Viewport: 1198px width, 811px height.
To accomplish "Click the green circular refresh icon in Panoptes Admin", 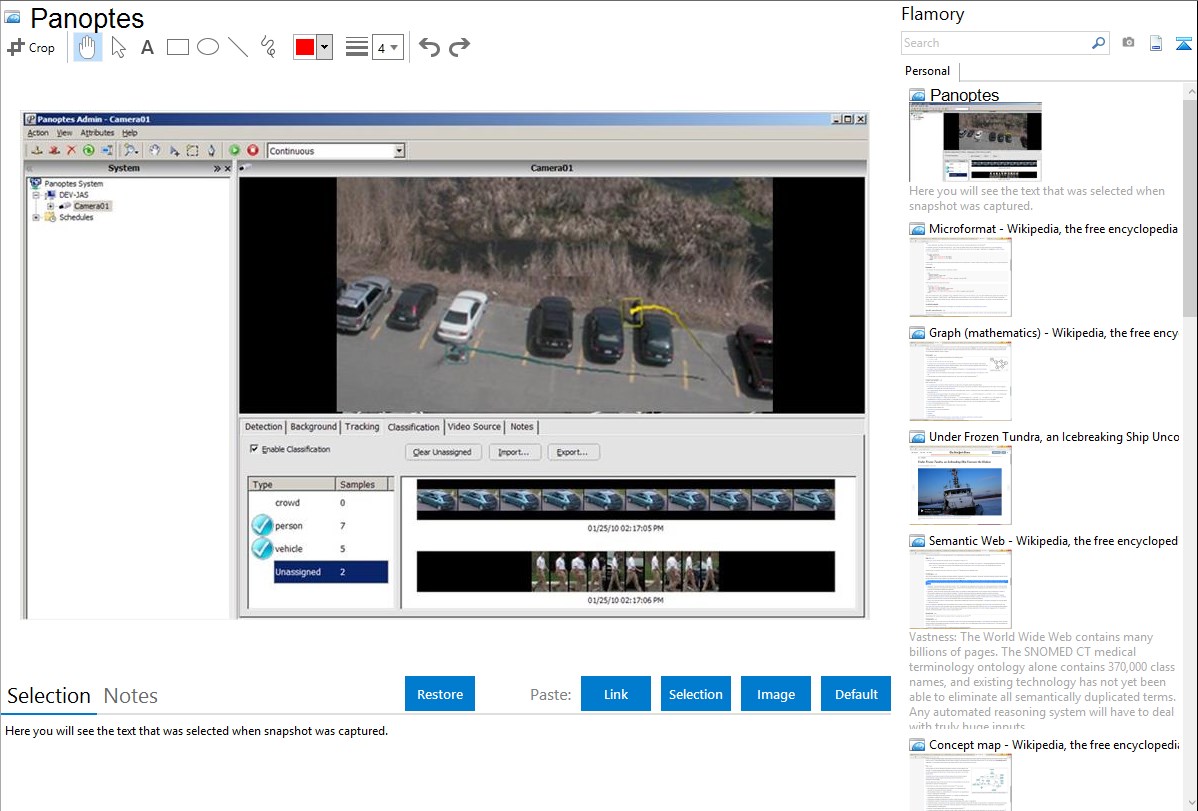I will (x=89, y=151).
